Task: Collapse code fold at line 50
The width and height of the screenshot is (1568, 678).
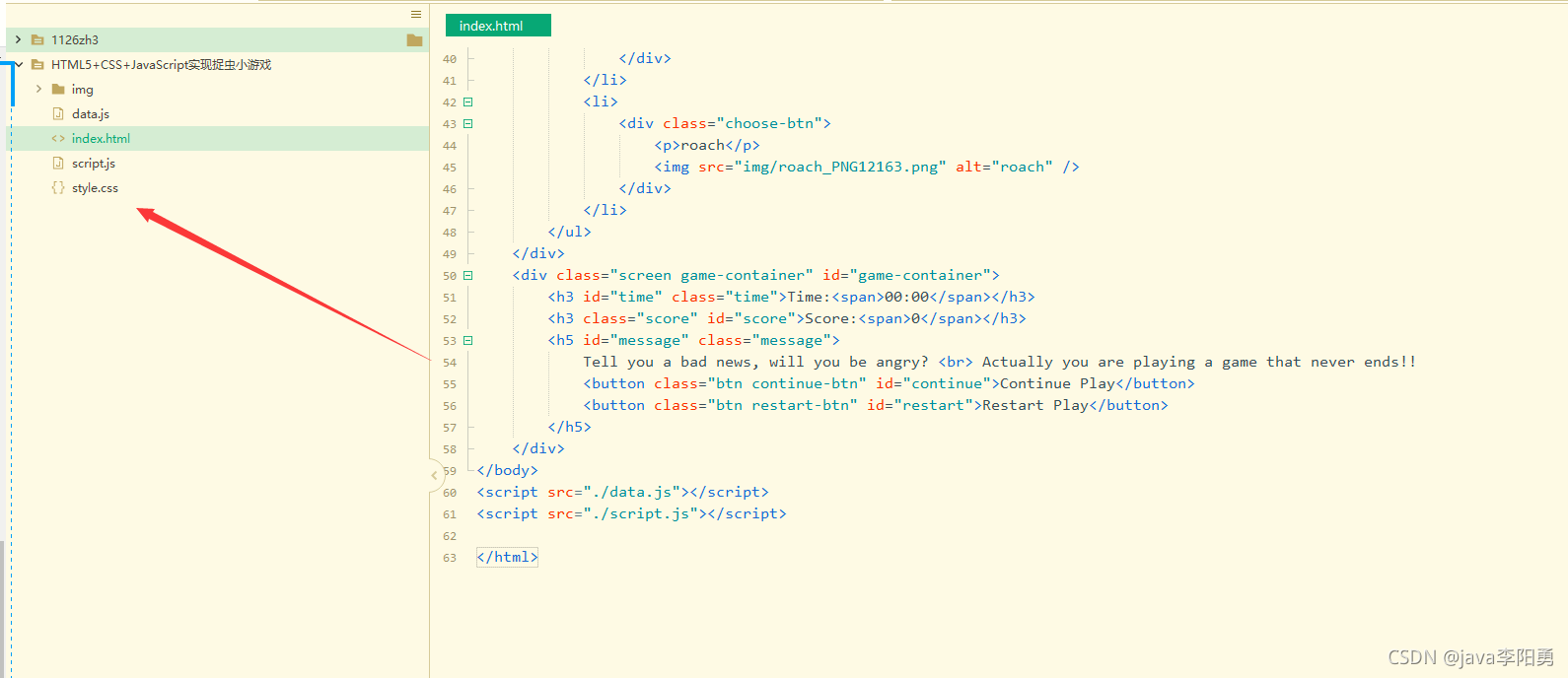Action: pyautogui.click(x=468, y=275)
